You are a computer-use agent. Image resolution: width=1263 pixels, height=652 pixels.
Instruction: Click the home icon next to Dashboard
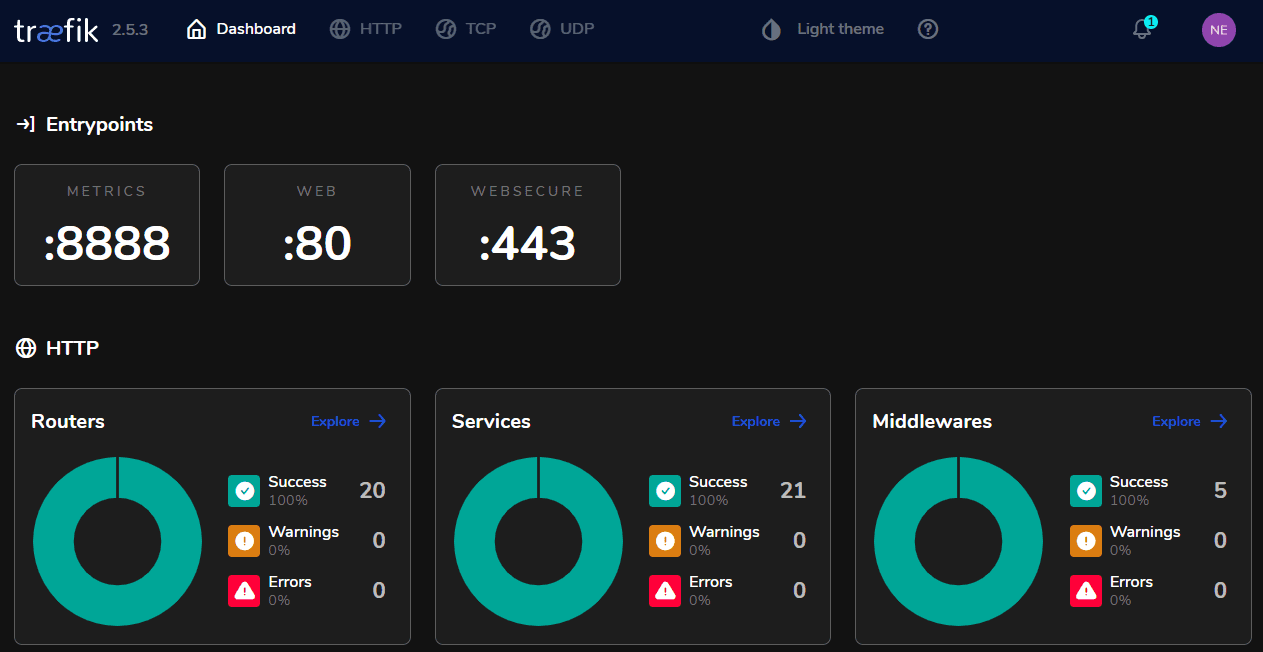(x=195, y=29)
